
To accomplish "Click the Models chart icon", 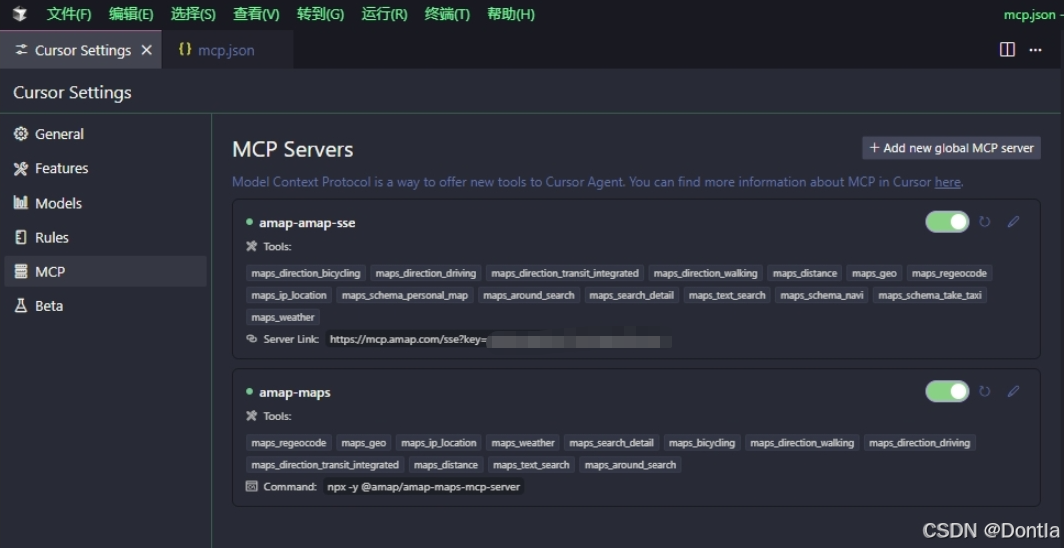I will pos(21,202).
